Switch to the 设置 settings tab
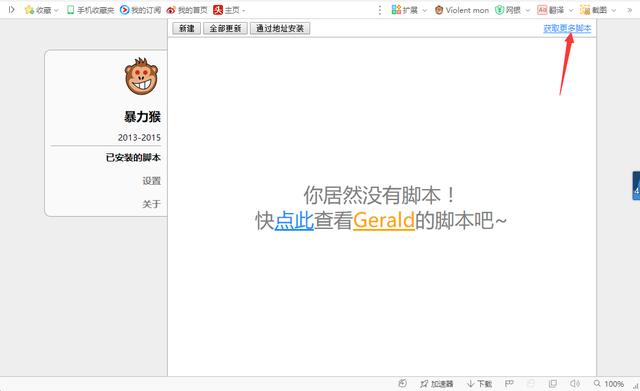The height and width of the screenshot is (391, 640). 151,181
